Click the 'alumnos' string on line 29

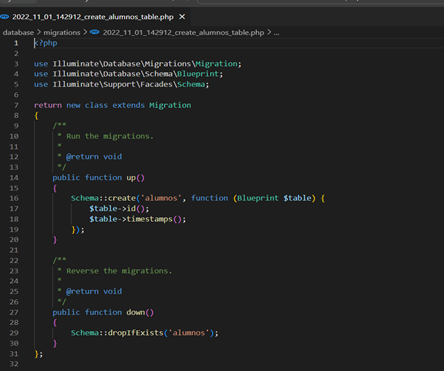pos(189,333)
